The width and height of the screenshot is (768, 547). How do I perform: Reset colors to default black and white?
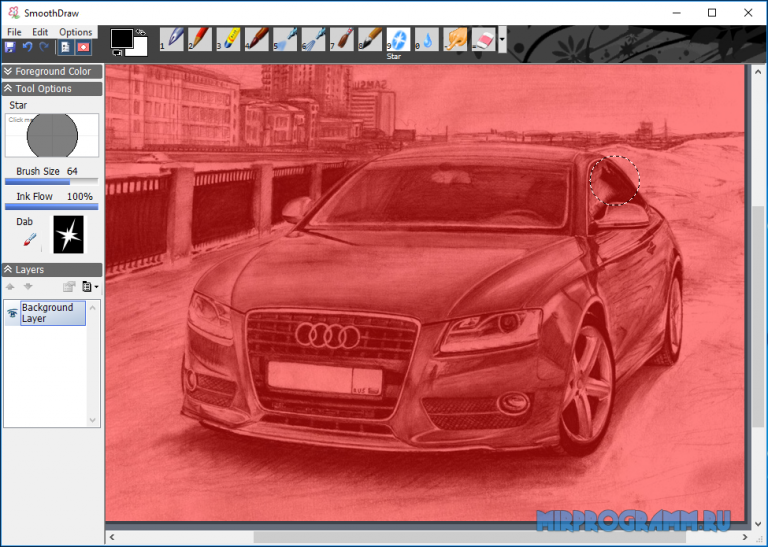tap(117, 52)
